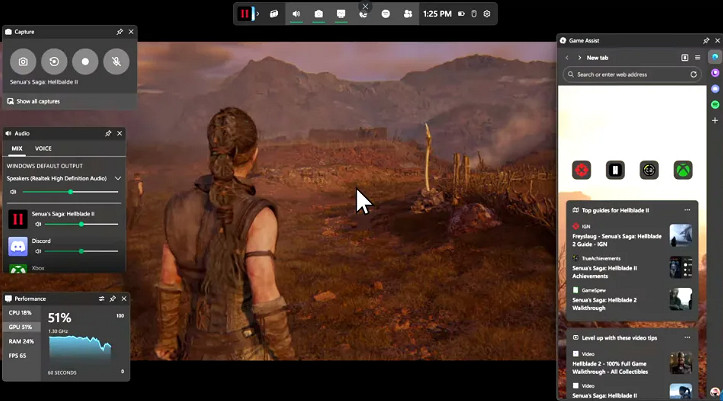
Task: Open the Spotify widget in the top bar
Action: (386, 14)
